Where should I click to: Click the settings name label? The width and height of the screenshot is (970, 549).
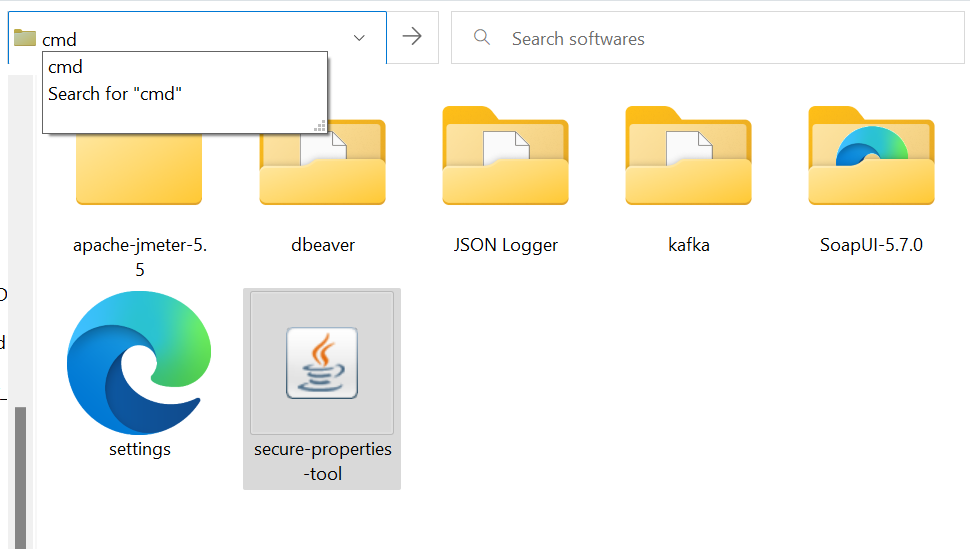click(x=140, y=449)
